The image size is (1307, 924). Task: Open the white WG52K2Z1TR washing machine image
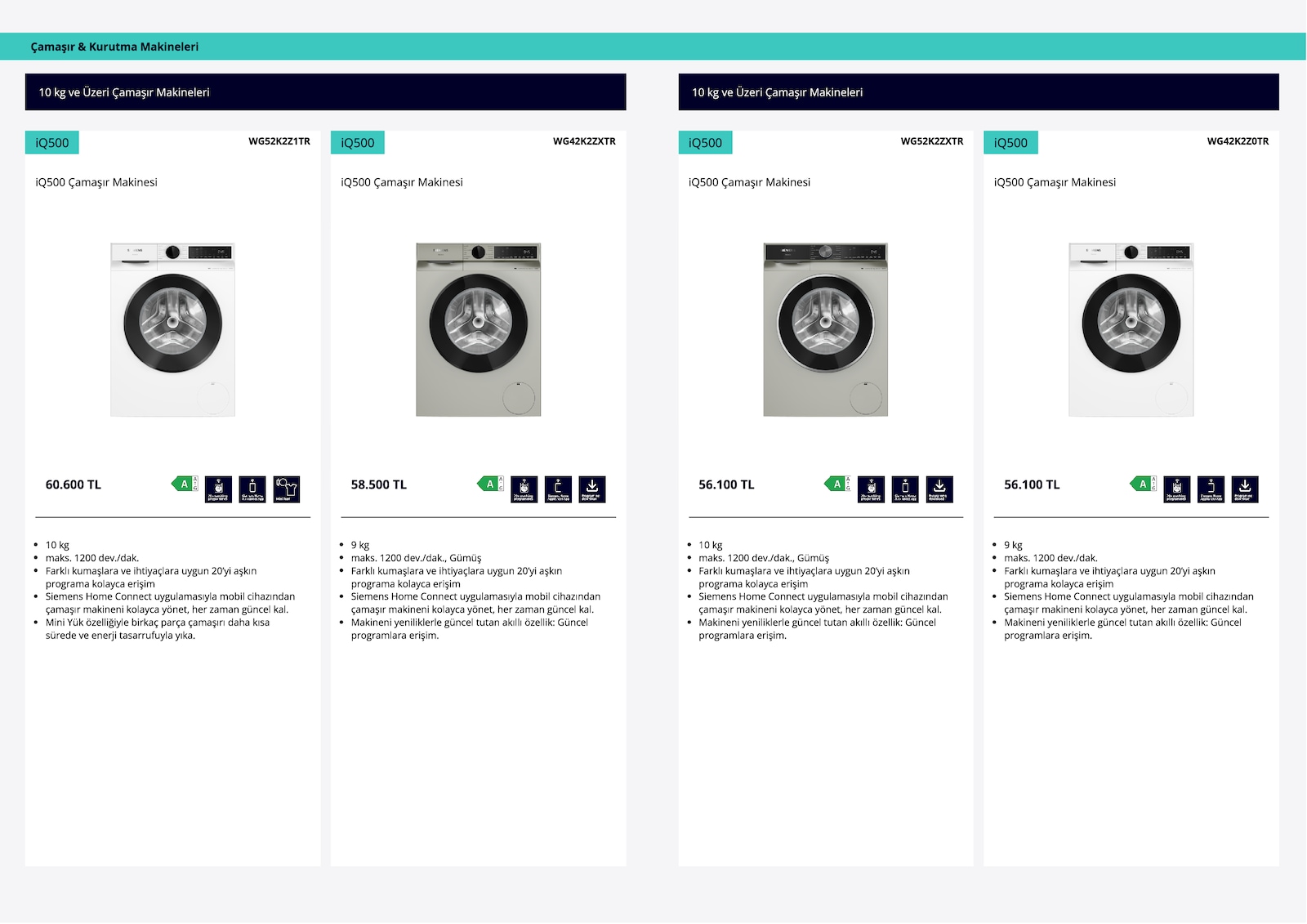[173, 329]
